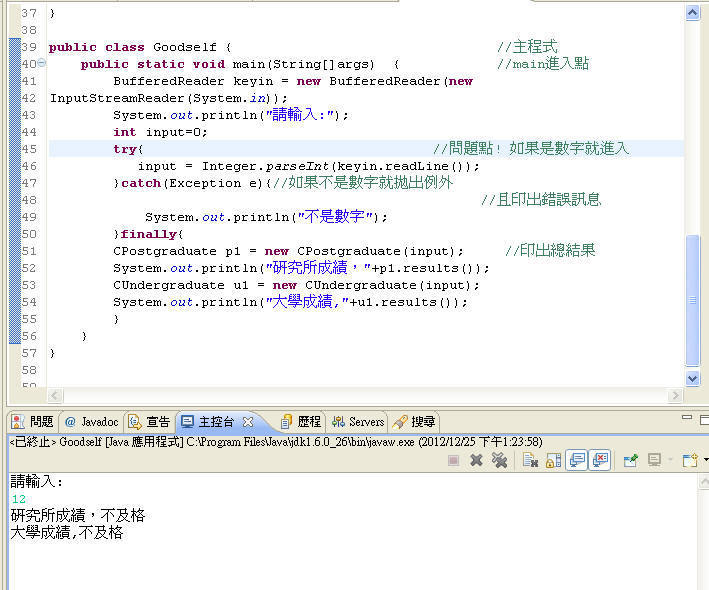Click 'finally' keyword on line 50
709x590 pixels.
148,234
